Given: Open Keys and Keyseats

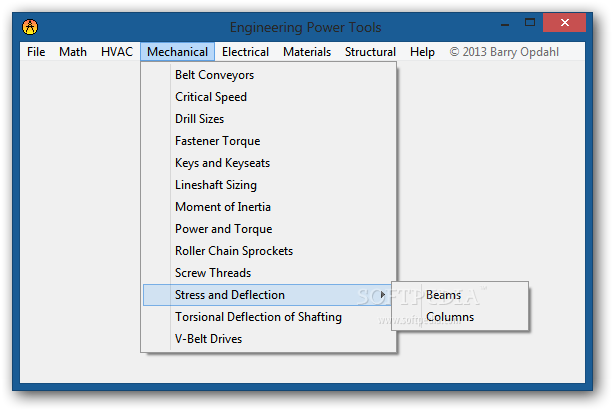Looking at the screenshot, I should (269, 163).
